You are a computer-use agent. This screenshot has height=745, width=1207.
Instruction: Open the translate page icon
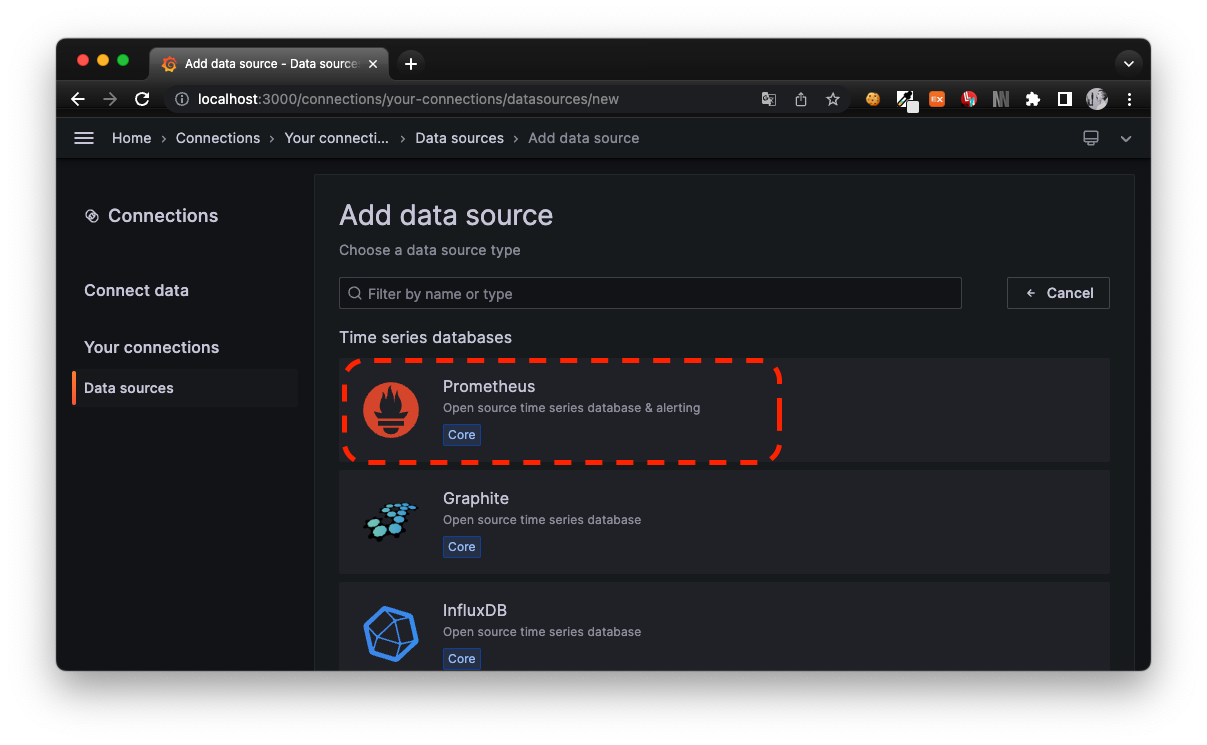click(x=769, y=99)
